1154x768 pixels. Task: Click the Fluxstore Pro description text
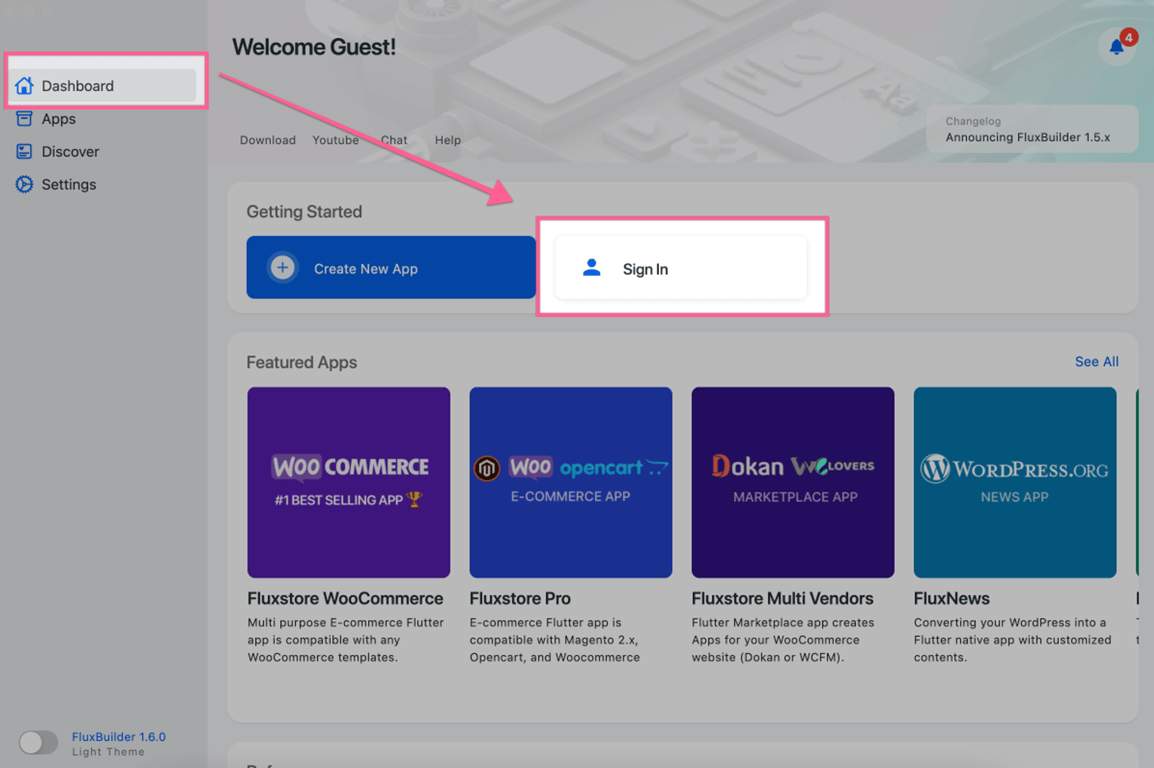555,640
